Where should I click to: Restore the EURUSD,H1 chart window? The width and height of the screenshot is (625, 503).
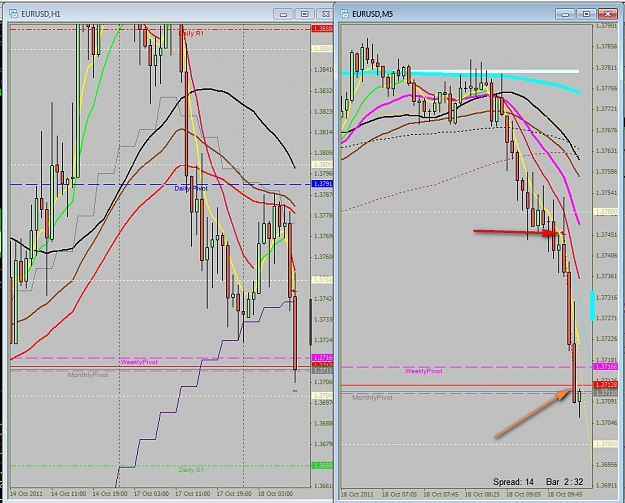pyautogui.click(x=305, y=14)
